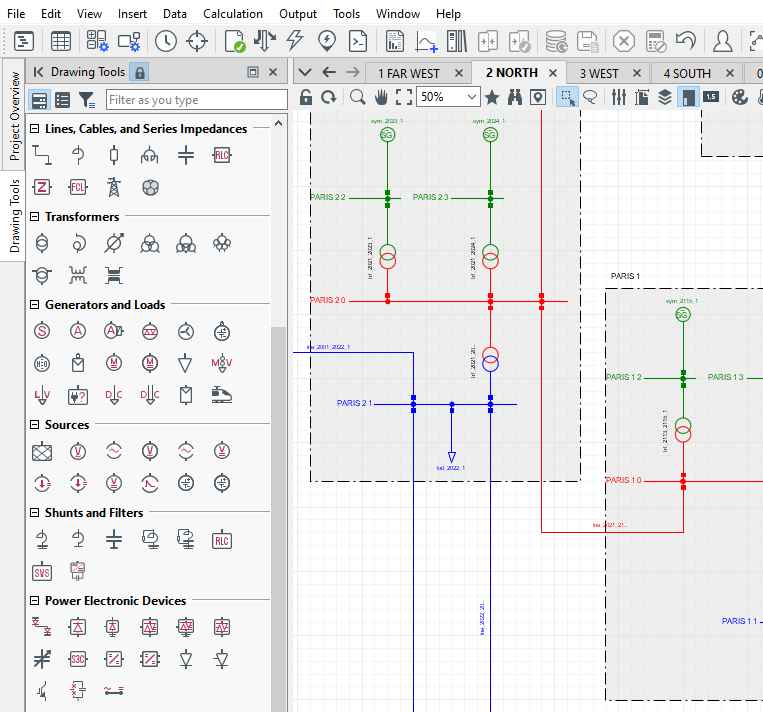Viewport: 763px width, 712px height.
Task: Pick the synchronous machine (S) symbol
Action: [42, 332]
